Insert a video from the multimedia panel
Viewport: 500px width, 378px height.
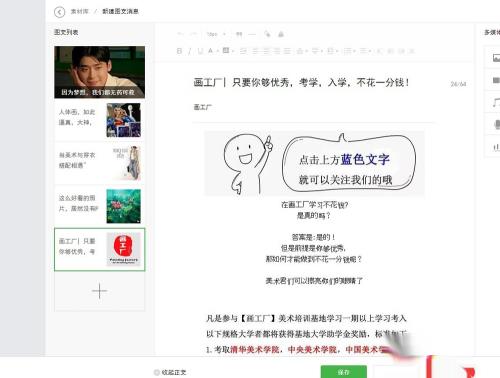496,80
